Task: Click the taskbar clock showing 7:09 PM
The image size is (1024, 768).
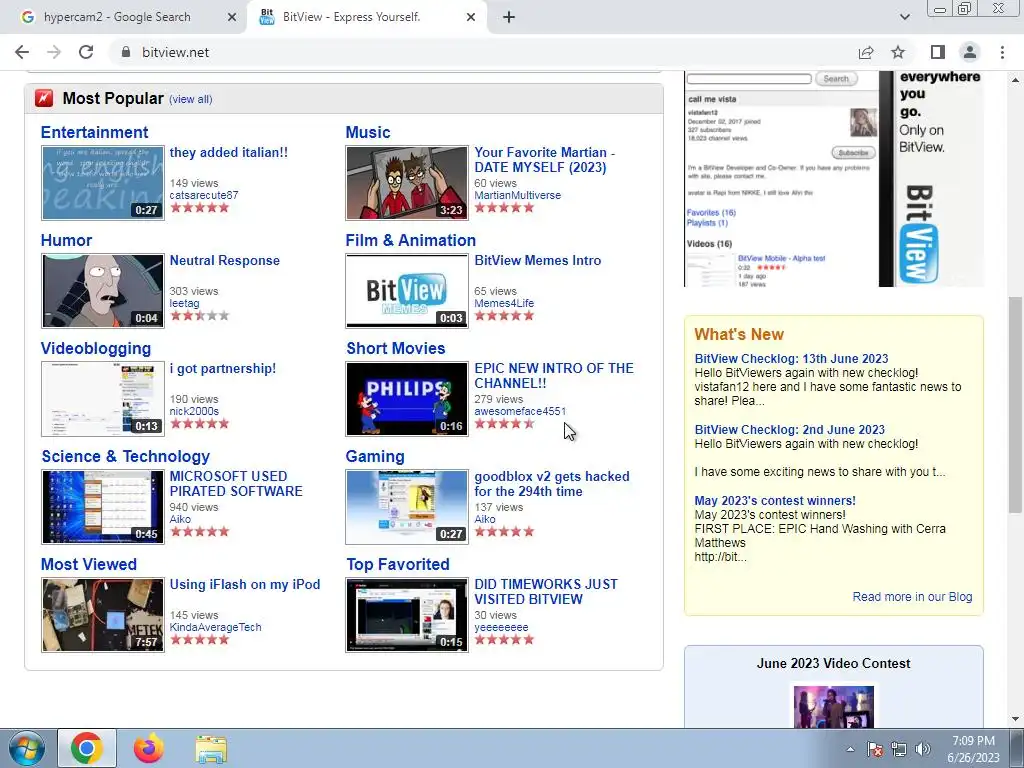Action: [973, 748]
